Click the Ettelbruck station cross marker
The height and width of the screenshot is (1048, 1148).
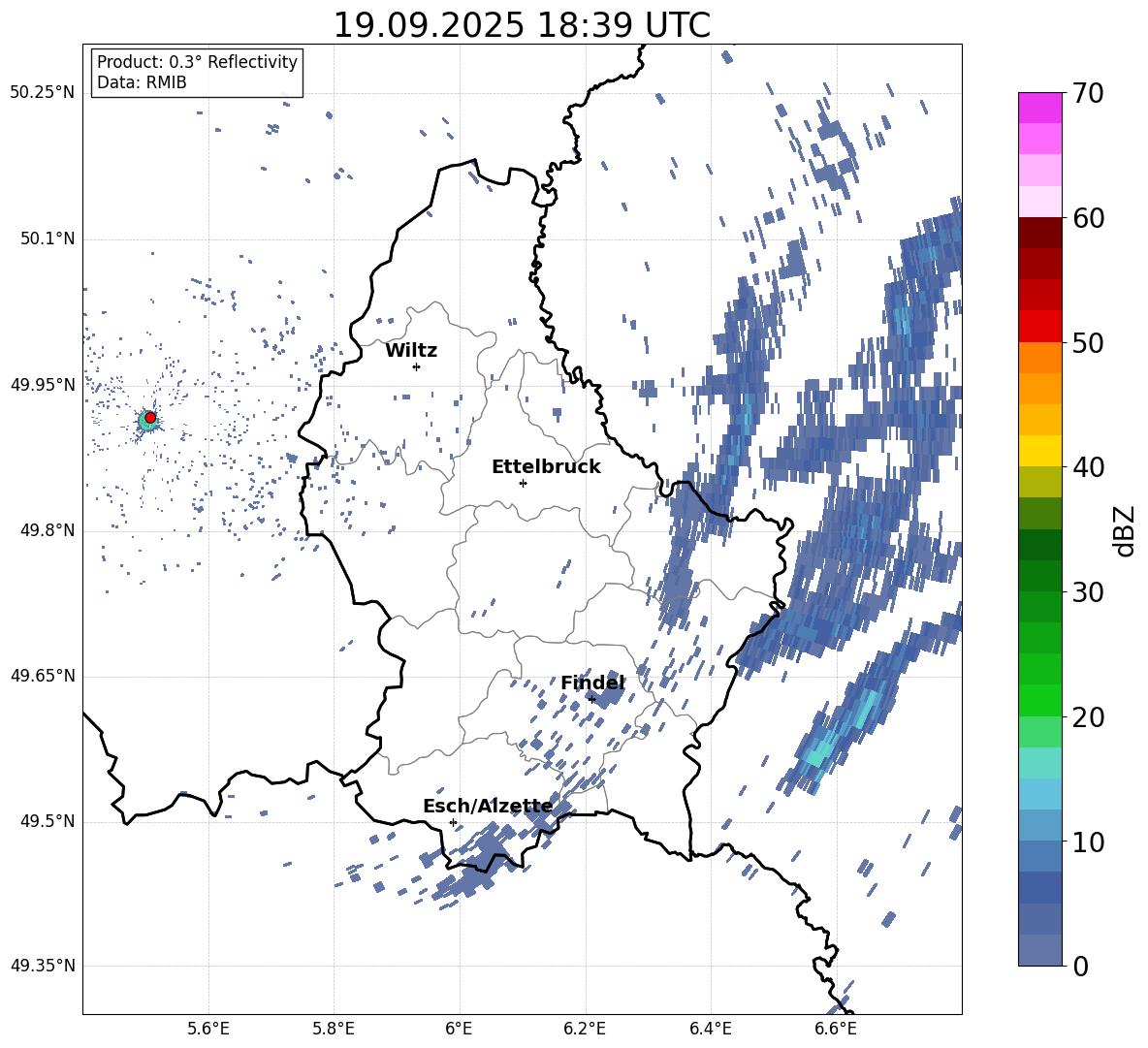click(x=523, y=483)
